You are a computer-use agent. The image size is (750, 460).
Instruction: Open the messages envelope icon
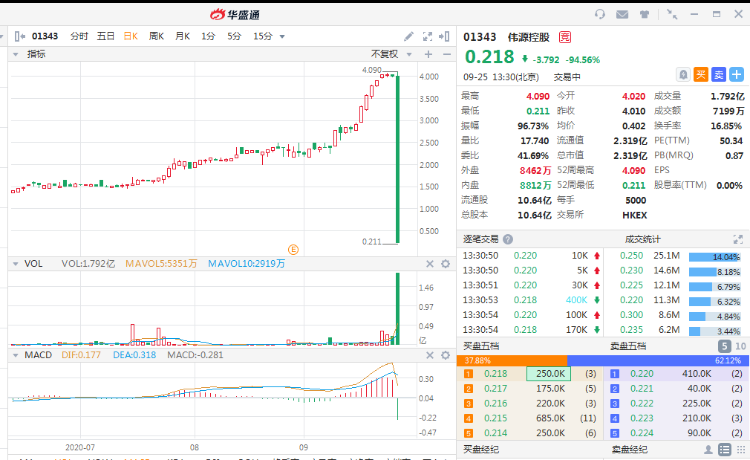(622, 14)
